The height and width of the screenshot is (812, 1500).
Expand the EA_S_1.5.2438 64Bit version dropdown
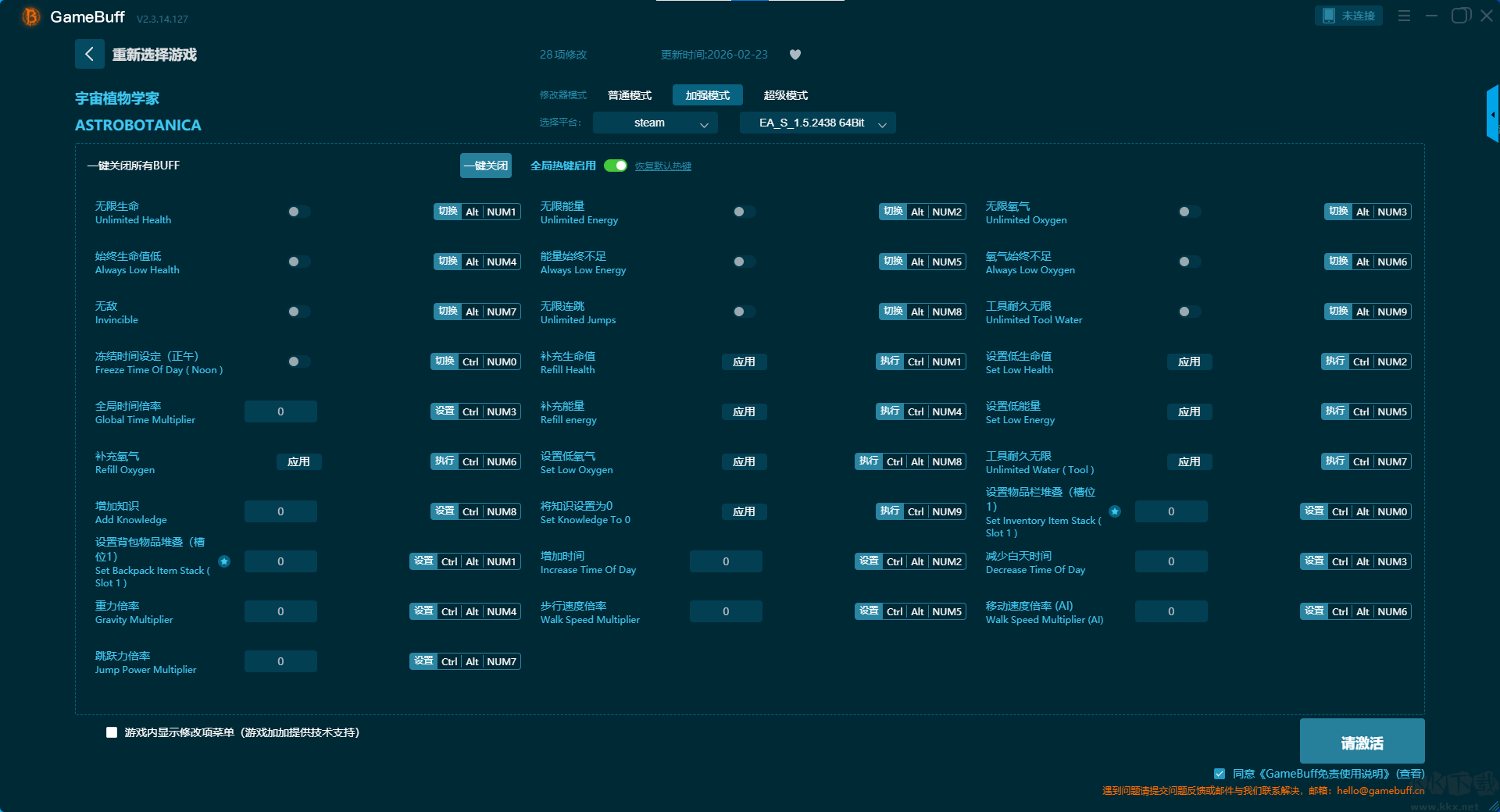point(817,123)
